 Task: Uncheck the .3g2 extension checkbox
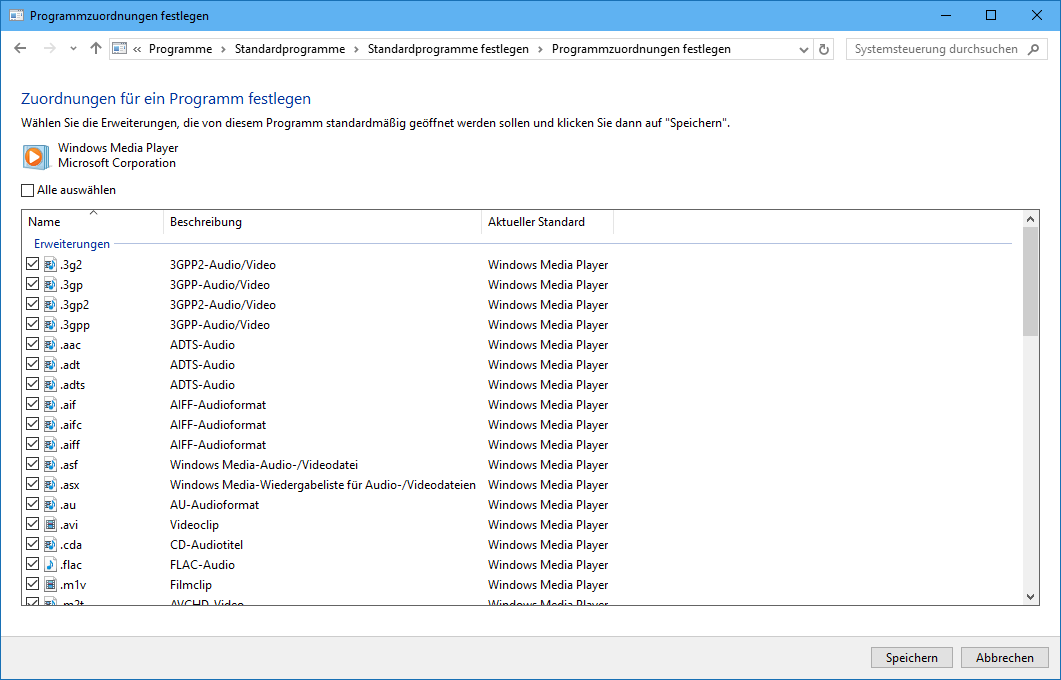pyautogui.click(x=32, y=264)
